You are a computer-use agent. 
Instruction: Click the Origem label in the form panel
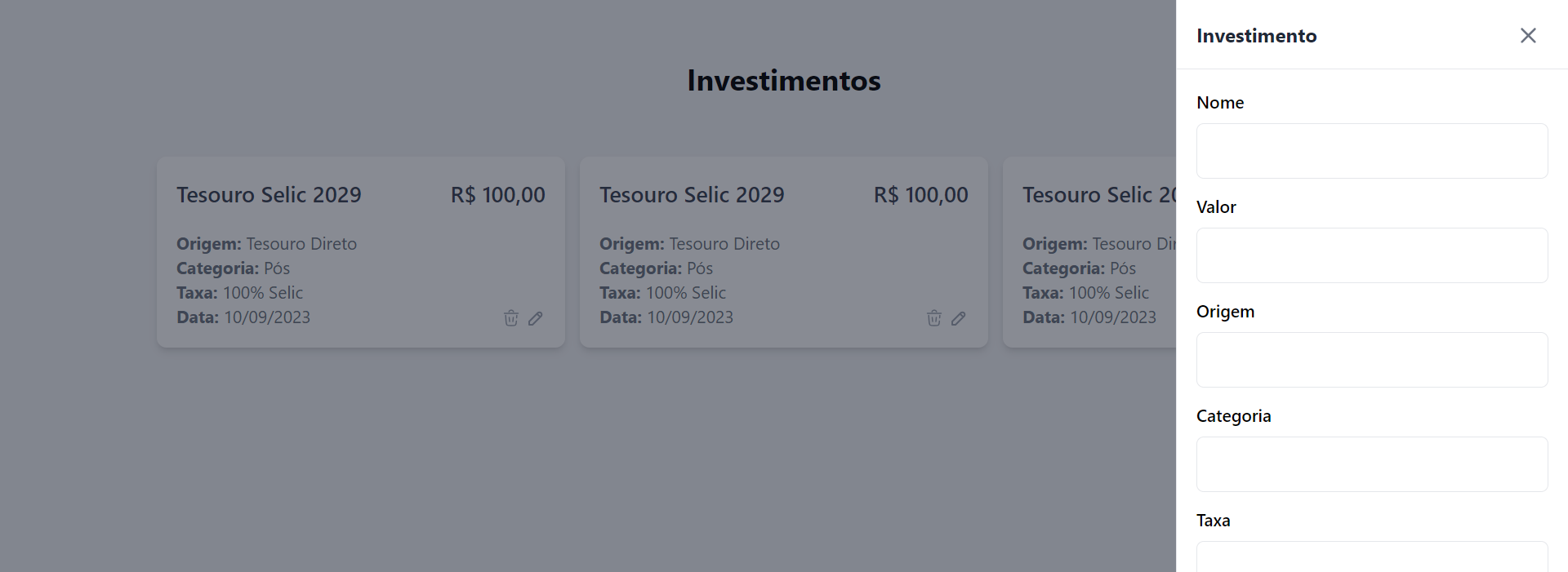click(x=1225, y=312)
